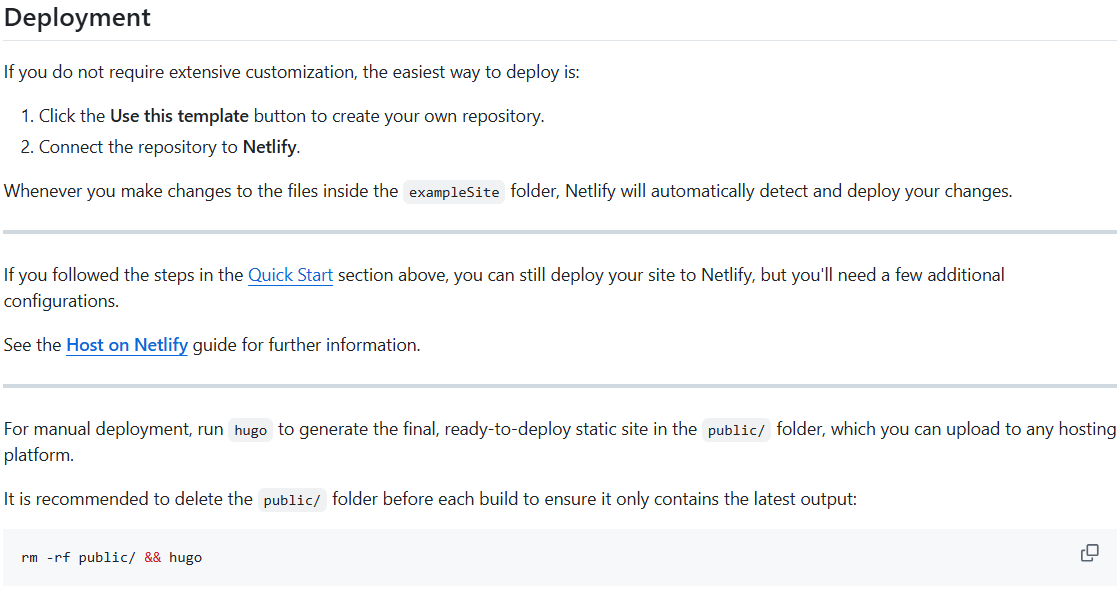Click public/ code in 'recommended to delete' sentence

coord(292,500)
